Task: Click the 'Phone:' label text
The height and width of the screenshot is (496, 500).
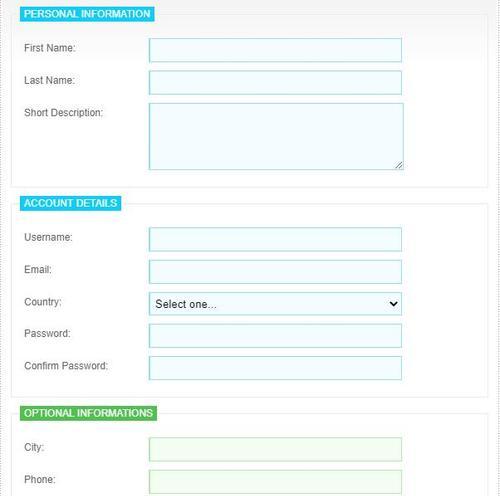Action: click(x=40, y=479)
